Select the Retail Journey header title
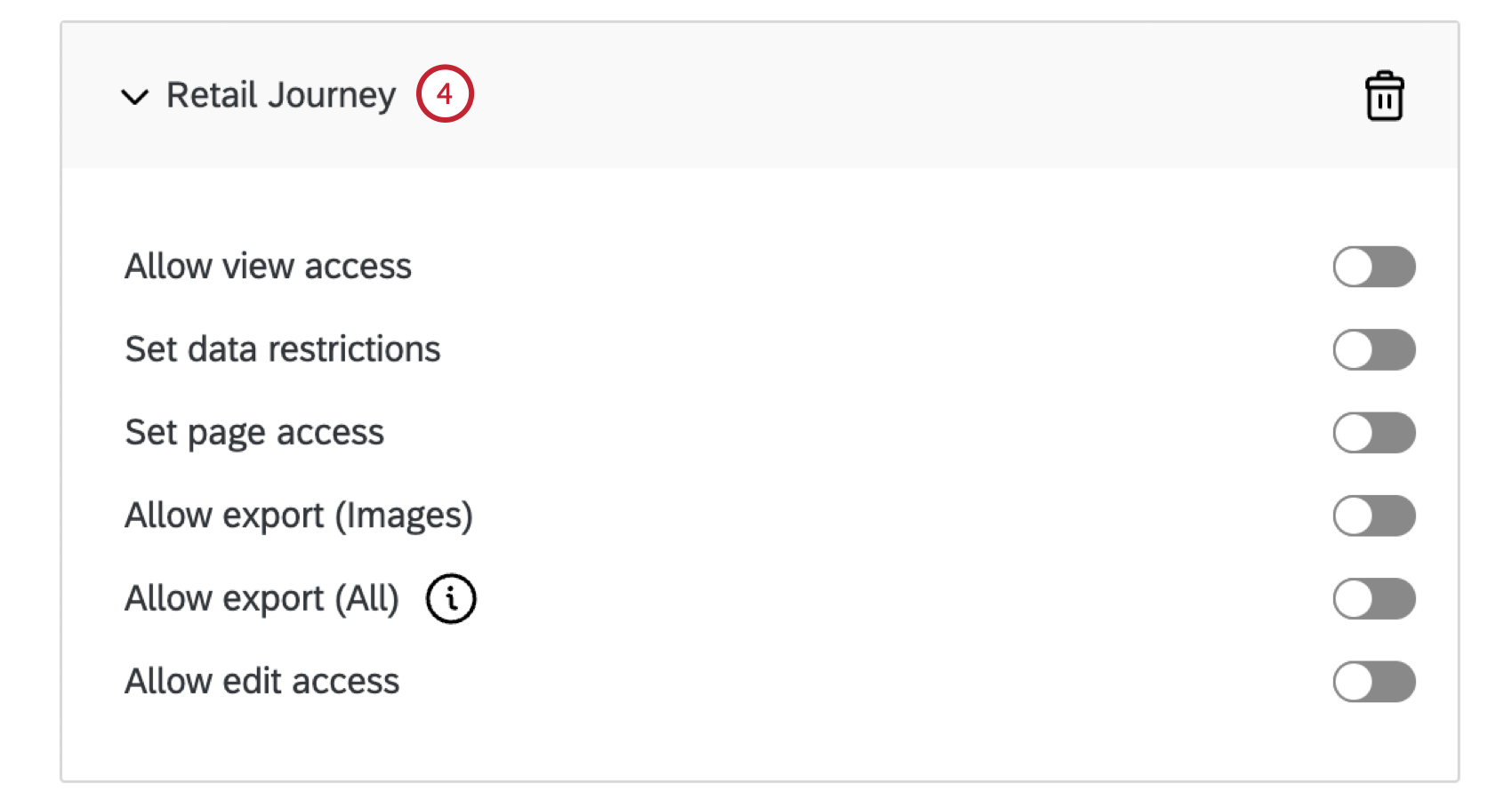The width and height of the screenshot is (1512, 800). pyautogui.click(x=278, y=94)
